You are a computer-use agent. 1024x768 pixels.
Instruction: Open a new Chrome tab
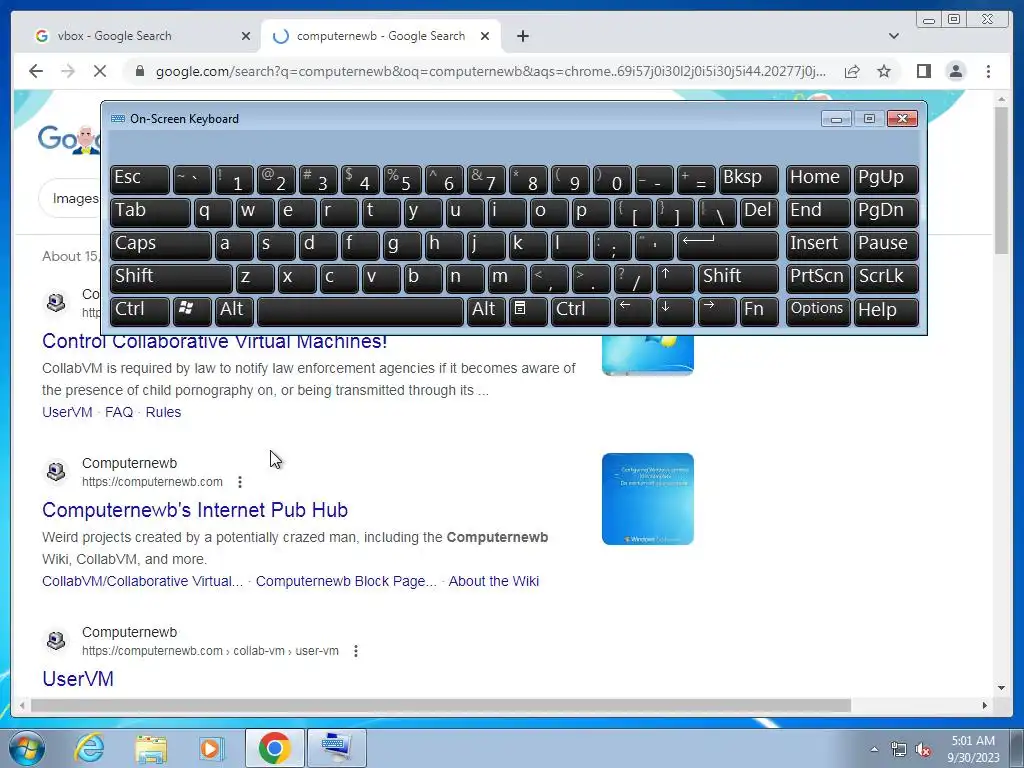[522, 36]
